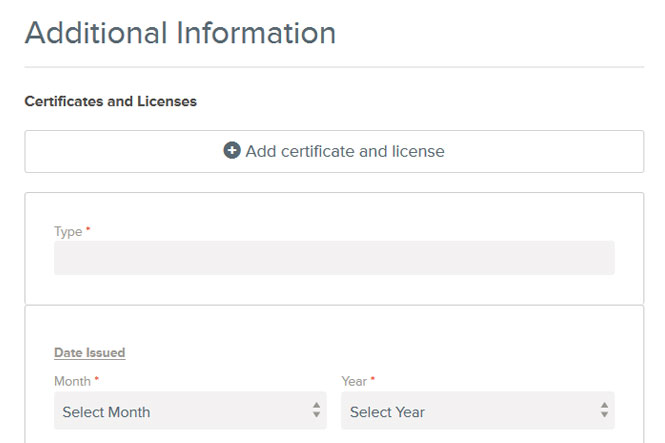
Task: Click the underlined Date Issued text
Action: pyautogui.click(x=89, y=353)
